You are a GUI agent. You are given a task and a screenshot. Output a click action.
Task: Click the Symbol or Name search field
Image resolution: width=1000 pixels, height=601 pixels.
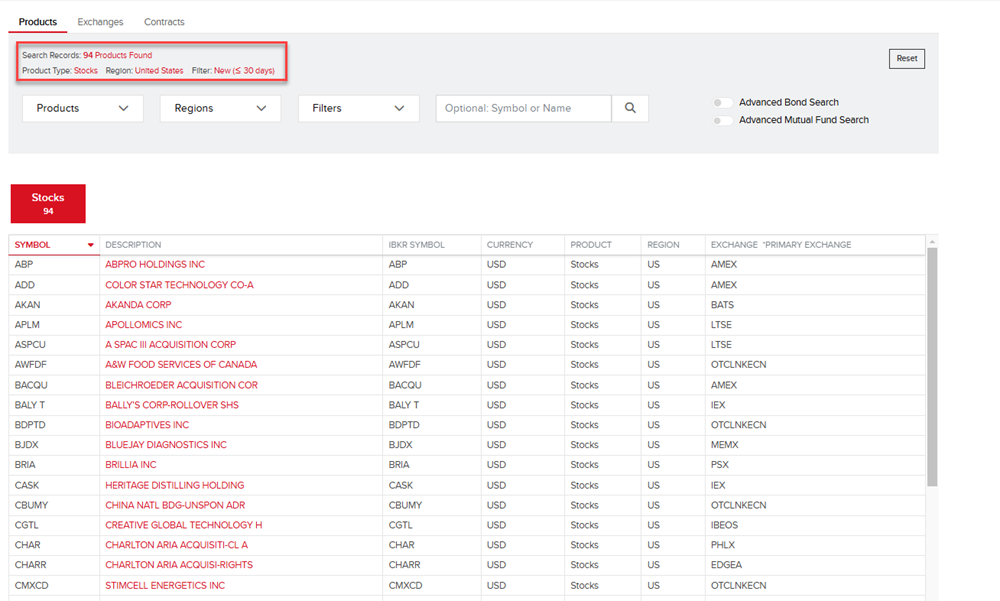pyautogui.click(x=524, y=108)
